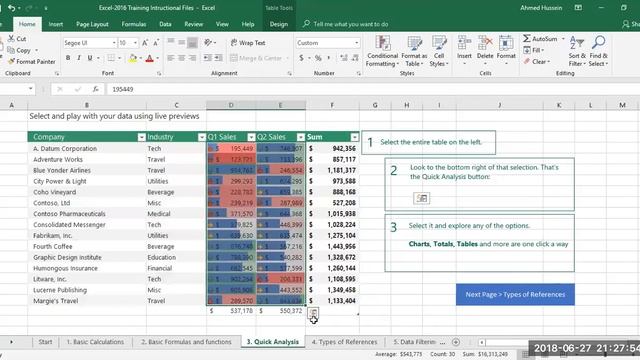Click Quick Analysis button below table
This screenshot has width=640, height=360.
tap(313, 313)
